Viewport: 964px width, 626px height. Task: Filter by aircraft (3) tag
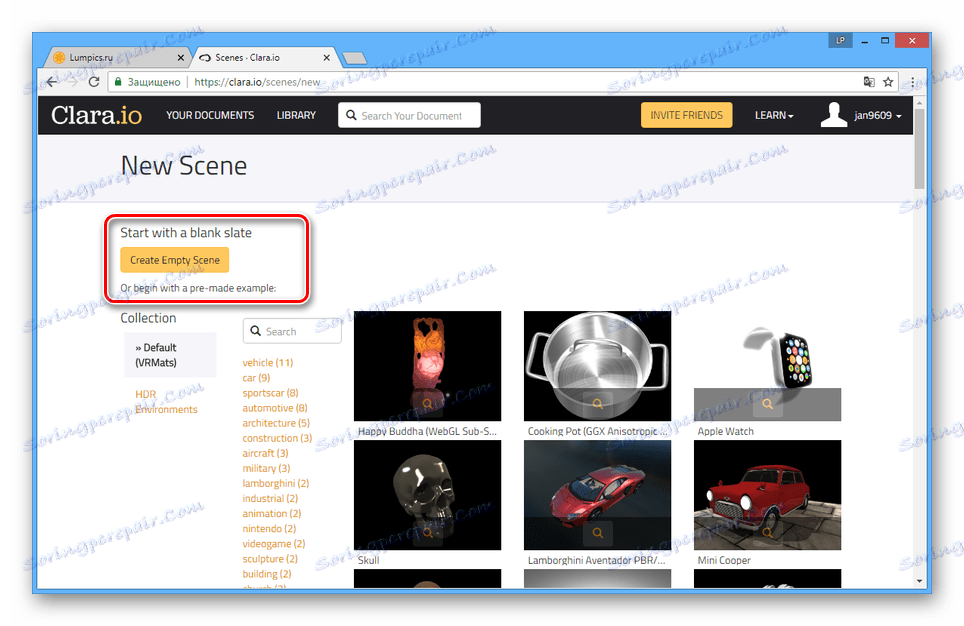coord(265,453)
